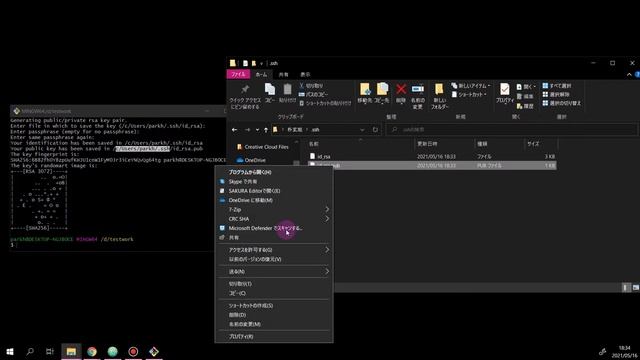Go up one folder level arrow
This screenshot has height=360, width=640.
tap(266, 130)
